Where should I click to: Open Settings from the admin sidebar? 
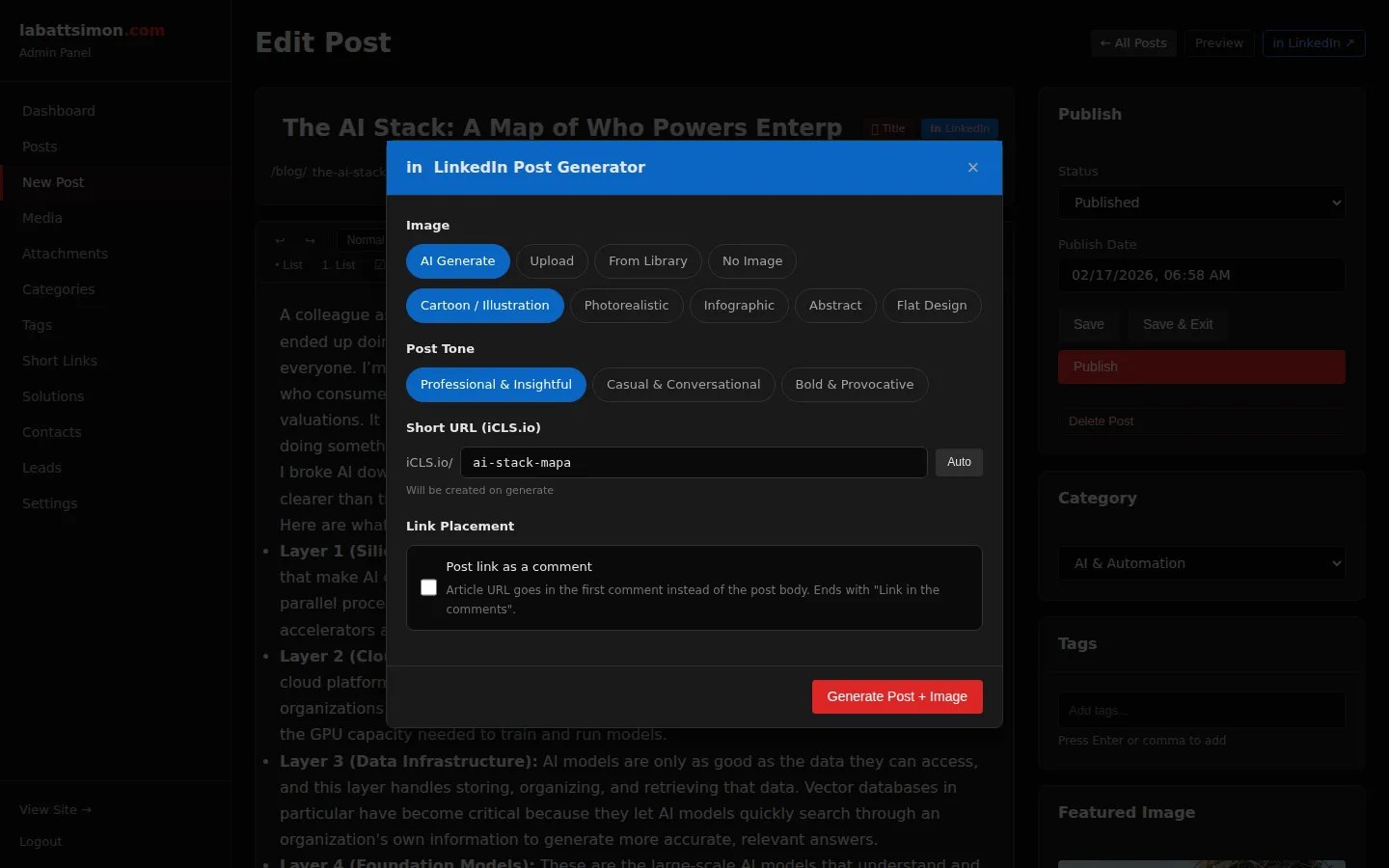49,503
